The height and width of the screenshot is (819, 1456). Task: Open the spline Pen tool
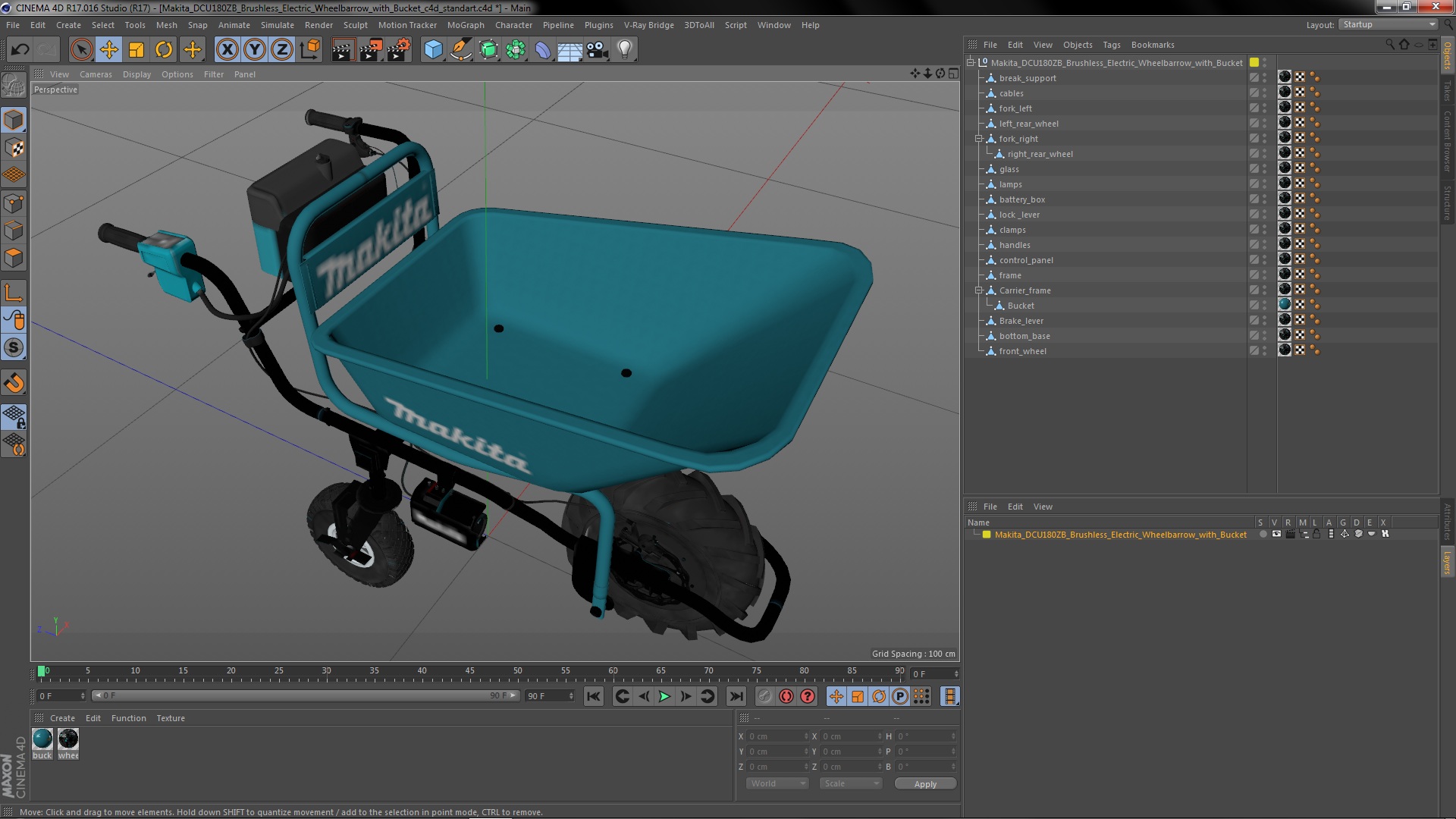click(x=460, y=50)
